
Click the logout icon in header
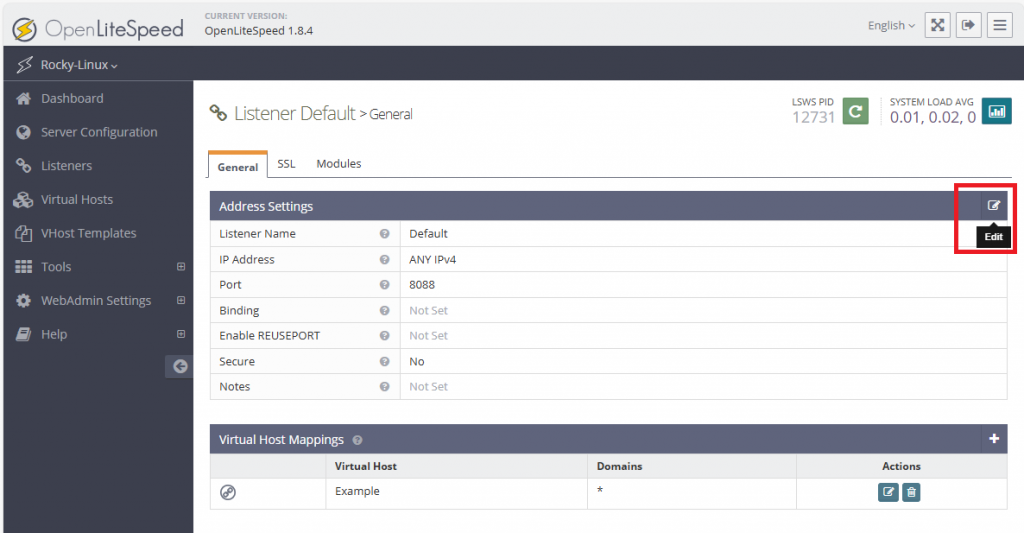click(968, 25)
